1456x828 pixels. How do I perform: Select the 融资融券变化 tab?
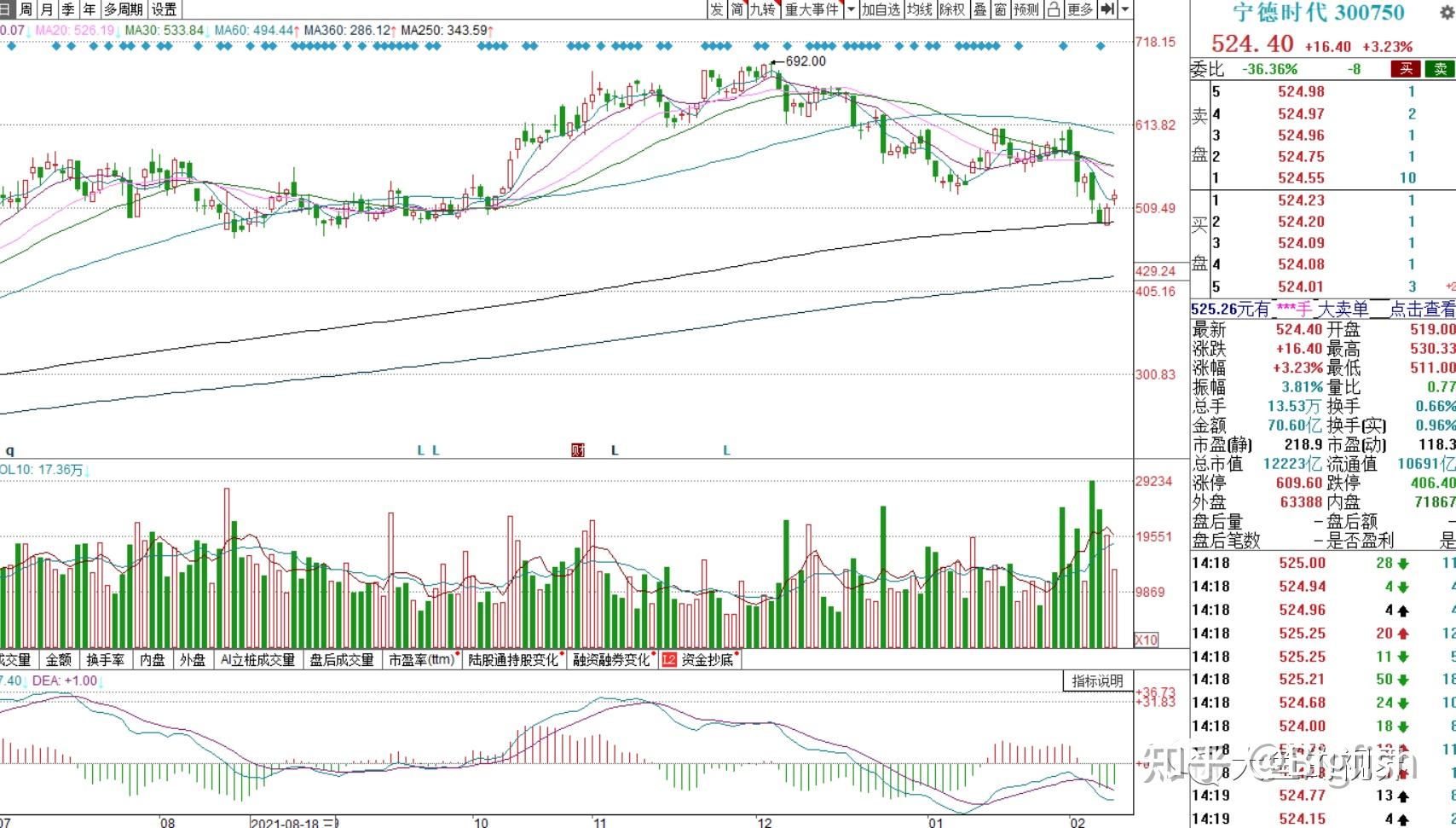tap(611, 659)
